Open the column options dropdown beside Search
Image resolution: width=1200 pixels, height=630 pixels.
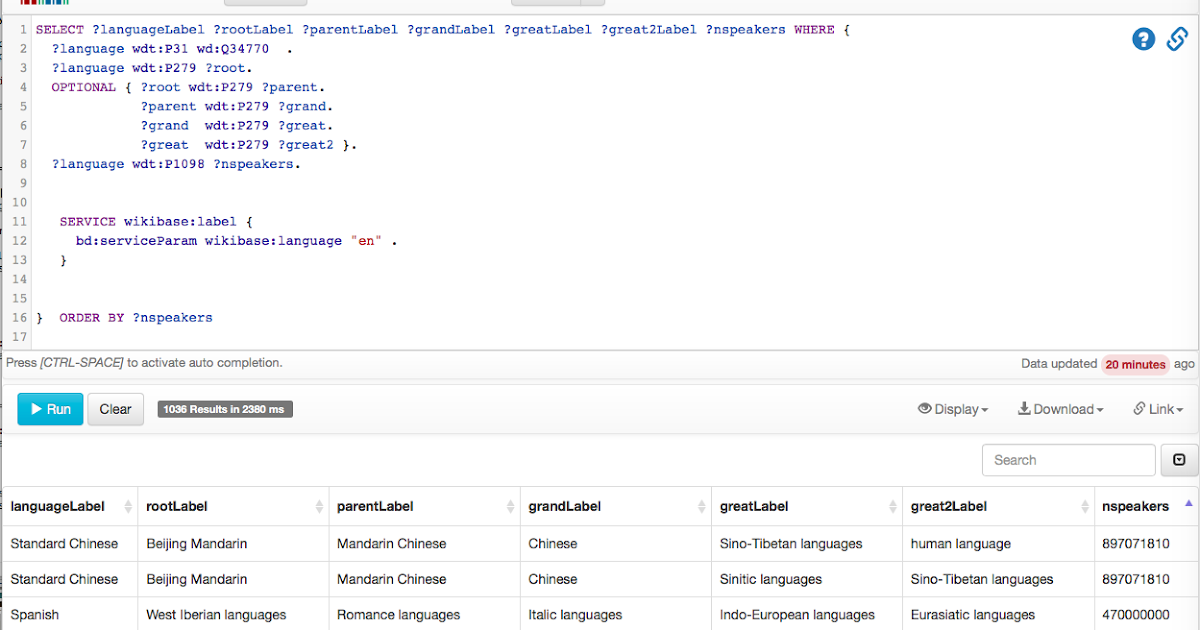(1178, 460)
